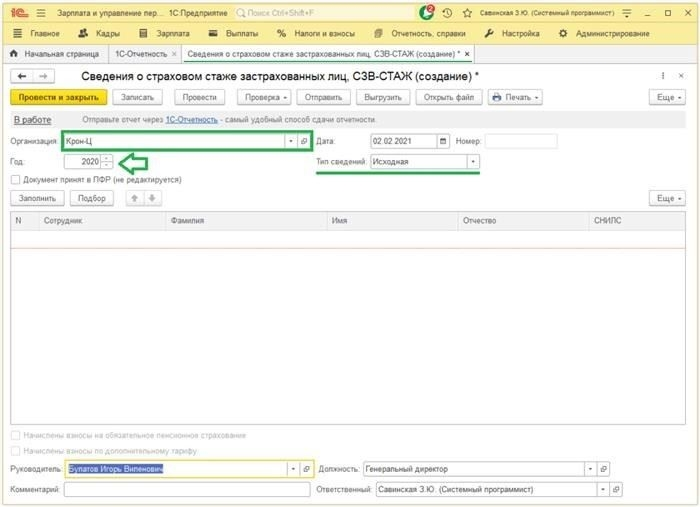The image size is (700, 507).
Task: Switch to the 1С-Отчетность tab
Action: [x=141, y=54]
